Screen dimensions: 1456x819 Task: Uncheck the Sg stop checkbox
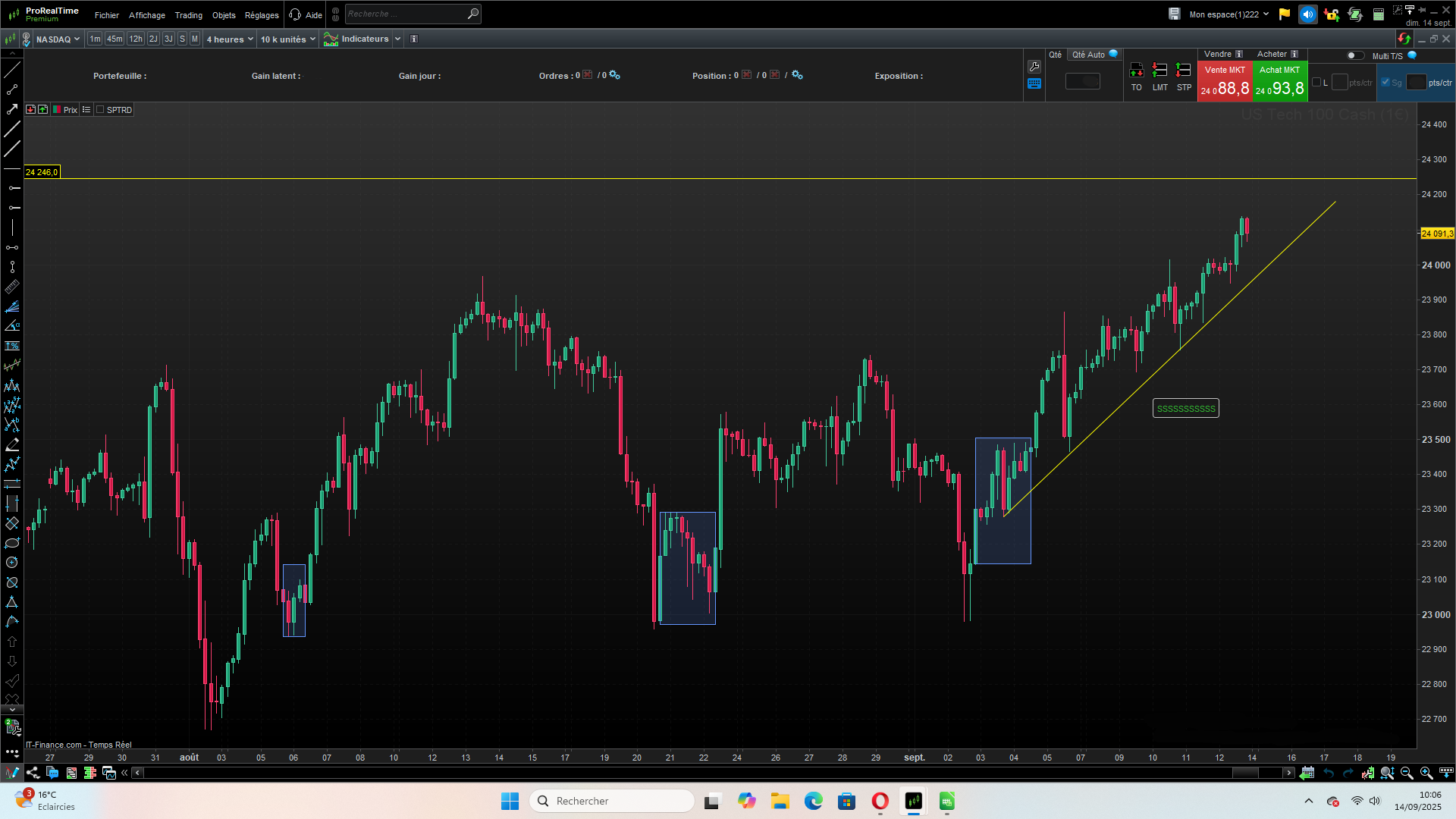1385,83
